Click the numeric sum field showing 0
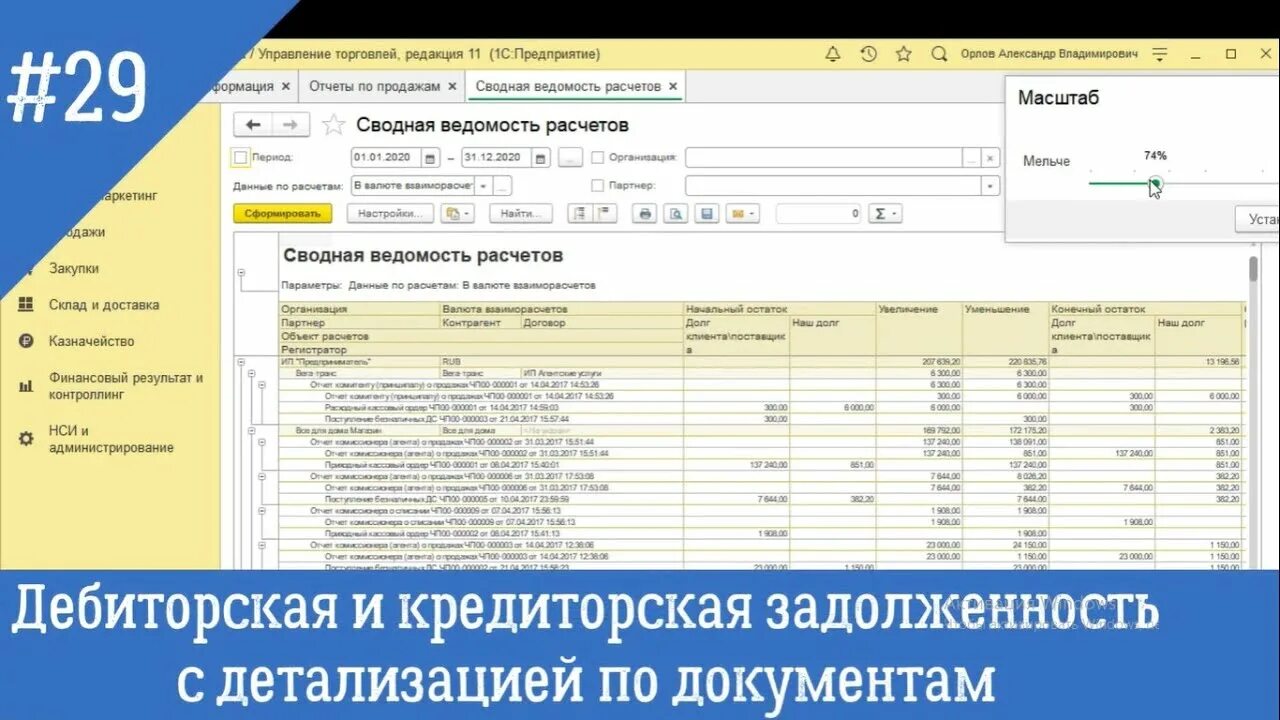Image resolution: width=1280 pixels, height=720 pixels. pos(818,213)
